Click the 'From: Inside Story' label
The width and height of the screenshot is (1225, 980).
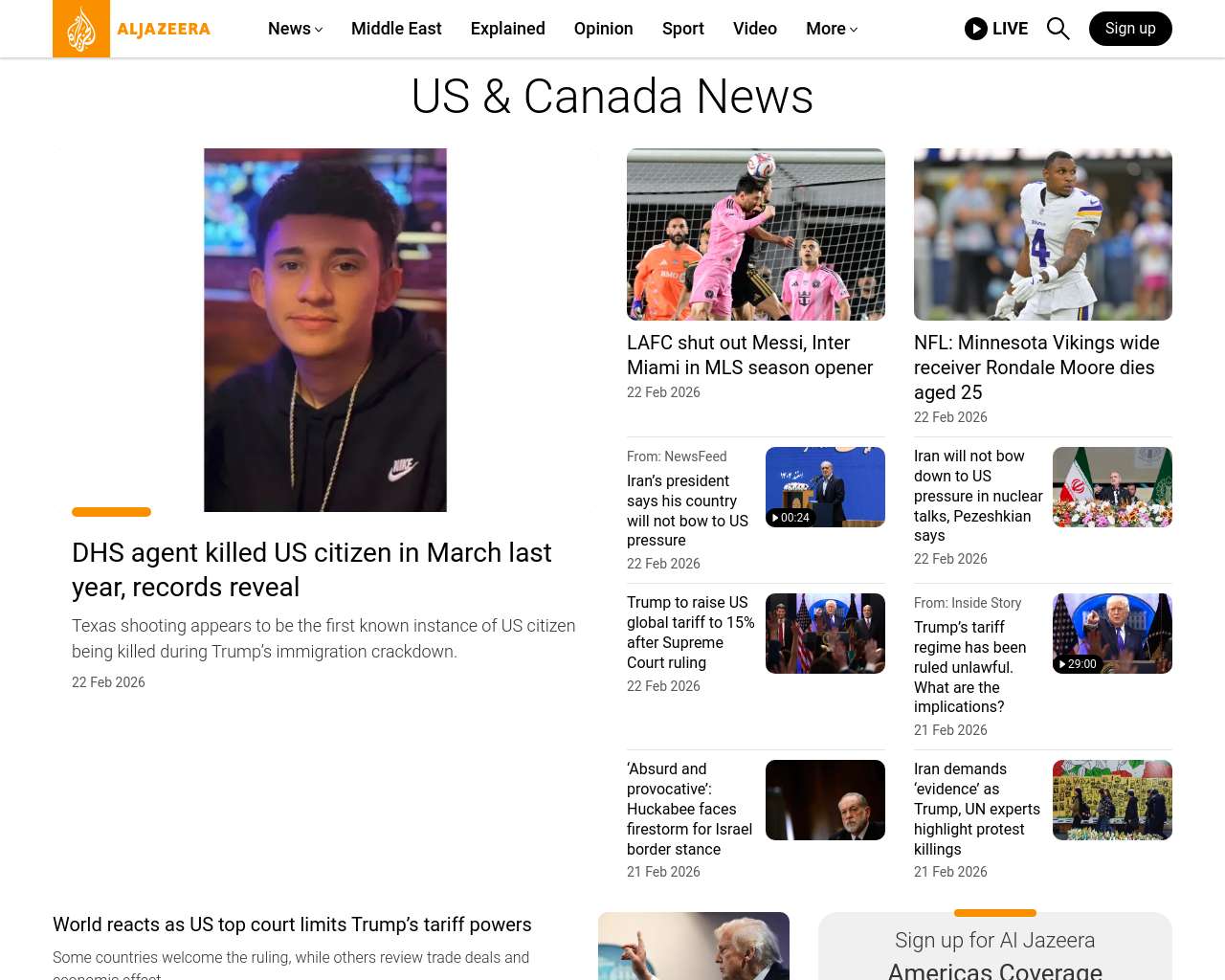tap(968, 603)
